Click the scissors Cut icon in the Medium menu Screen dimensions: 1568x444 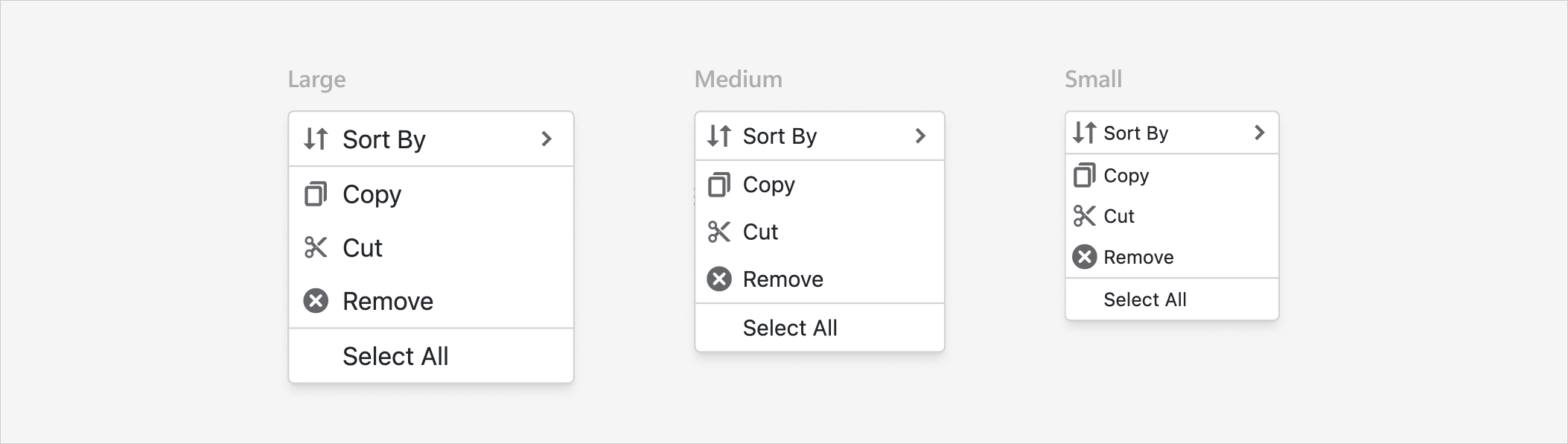pos(719,231)
